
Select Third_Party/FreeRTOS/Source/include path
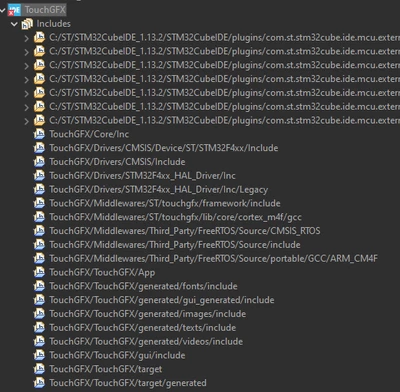(175, 245)
